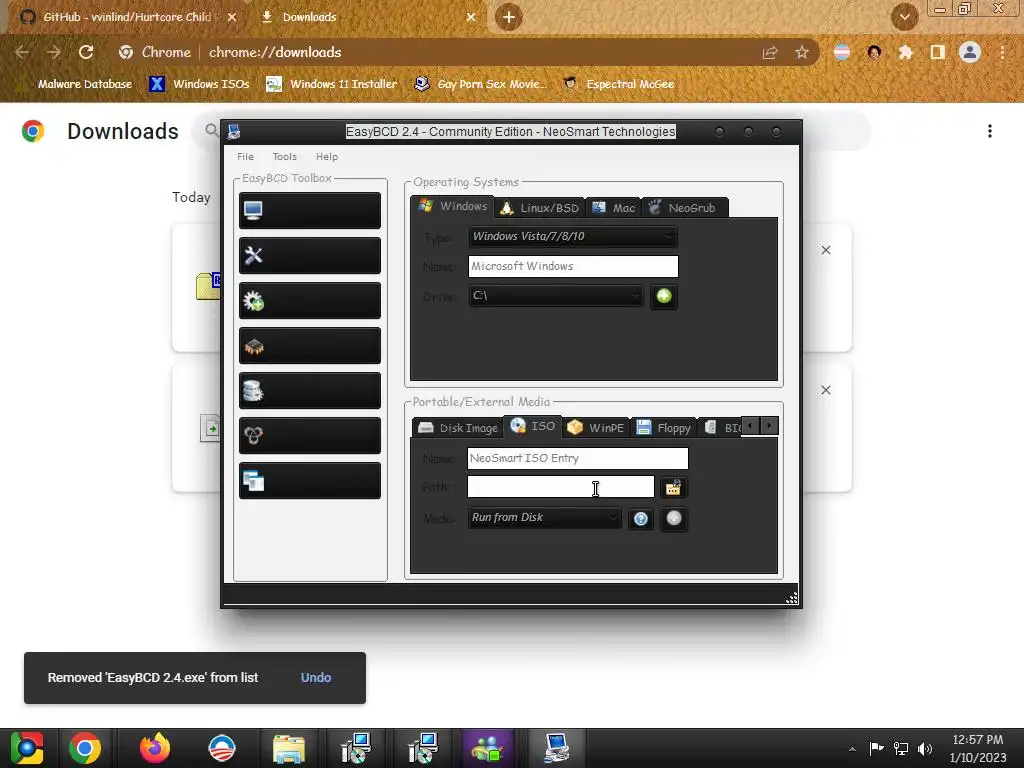Open Chrome side panel icon

[938, 52]
